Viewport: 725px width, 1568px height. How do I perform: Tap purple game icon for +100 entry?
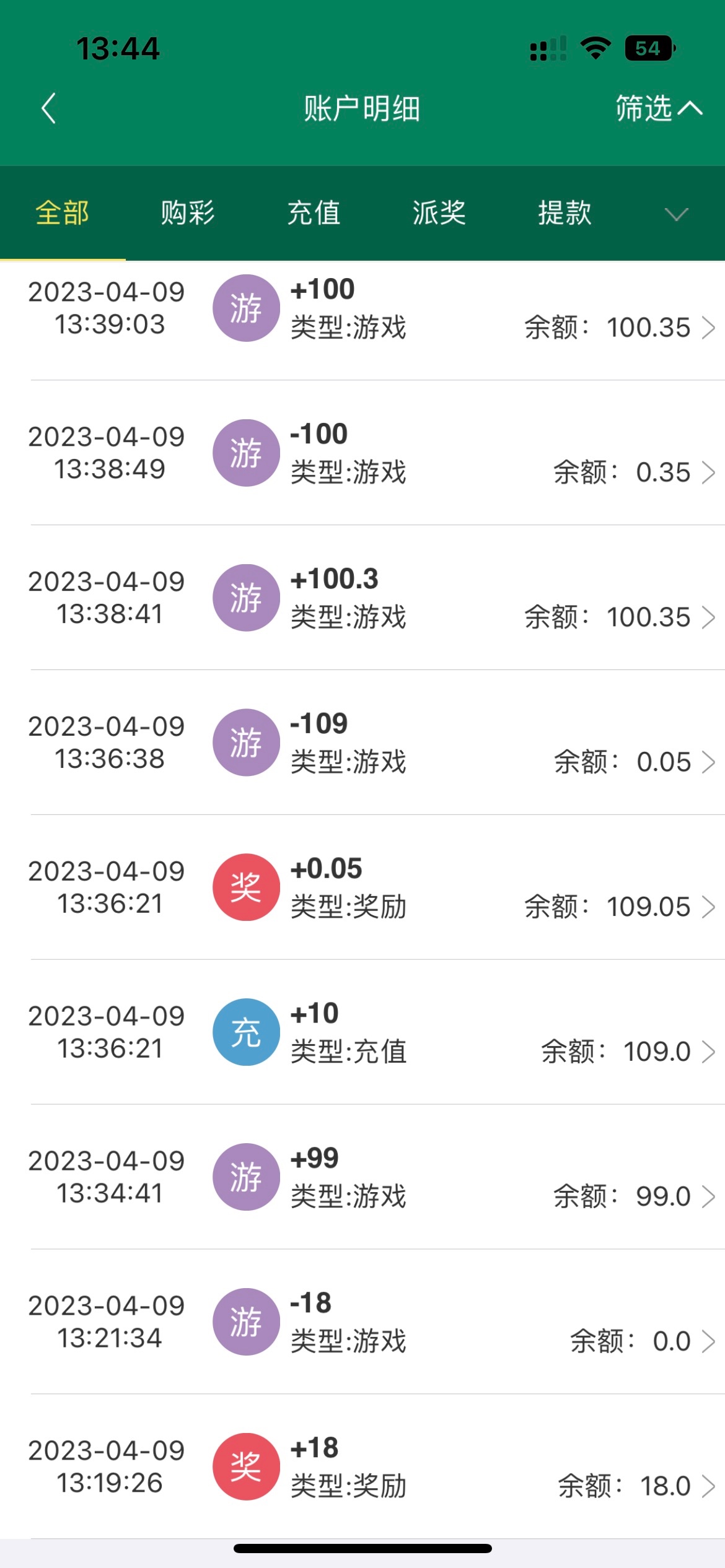[x=246, y=308]
